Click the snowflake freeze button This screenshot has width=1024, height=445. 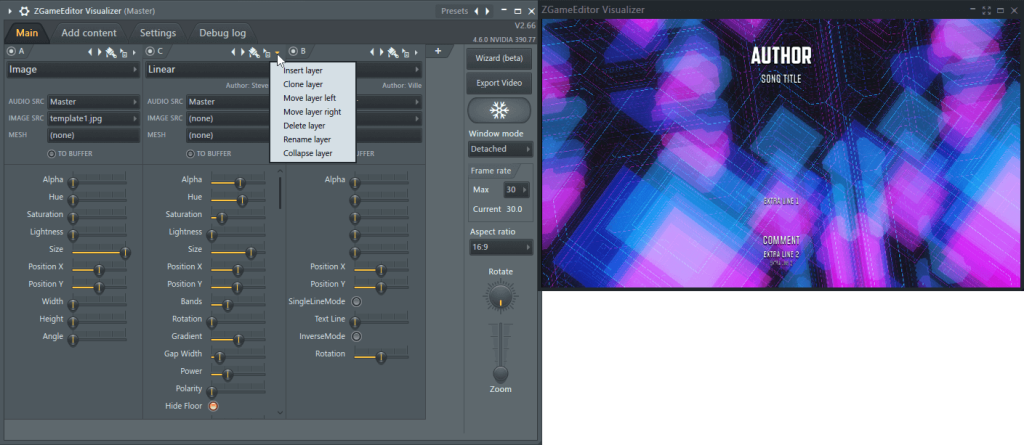click(498, 110)
